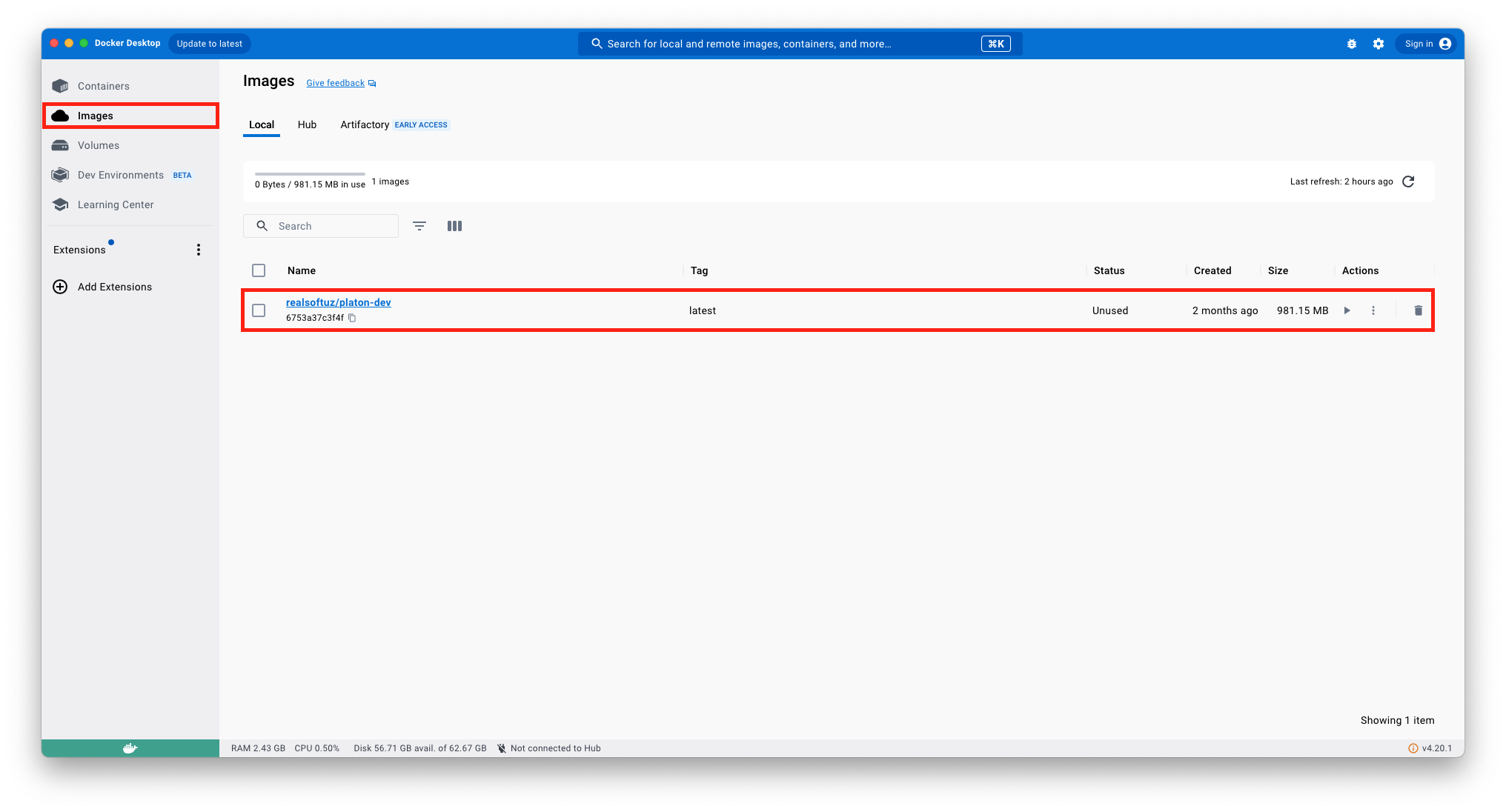Switch to the Local tab
The width and height of the screenshot is (1506, 812).
262,124
